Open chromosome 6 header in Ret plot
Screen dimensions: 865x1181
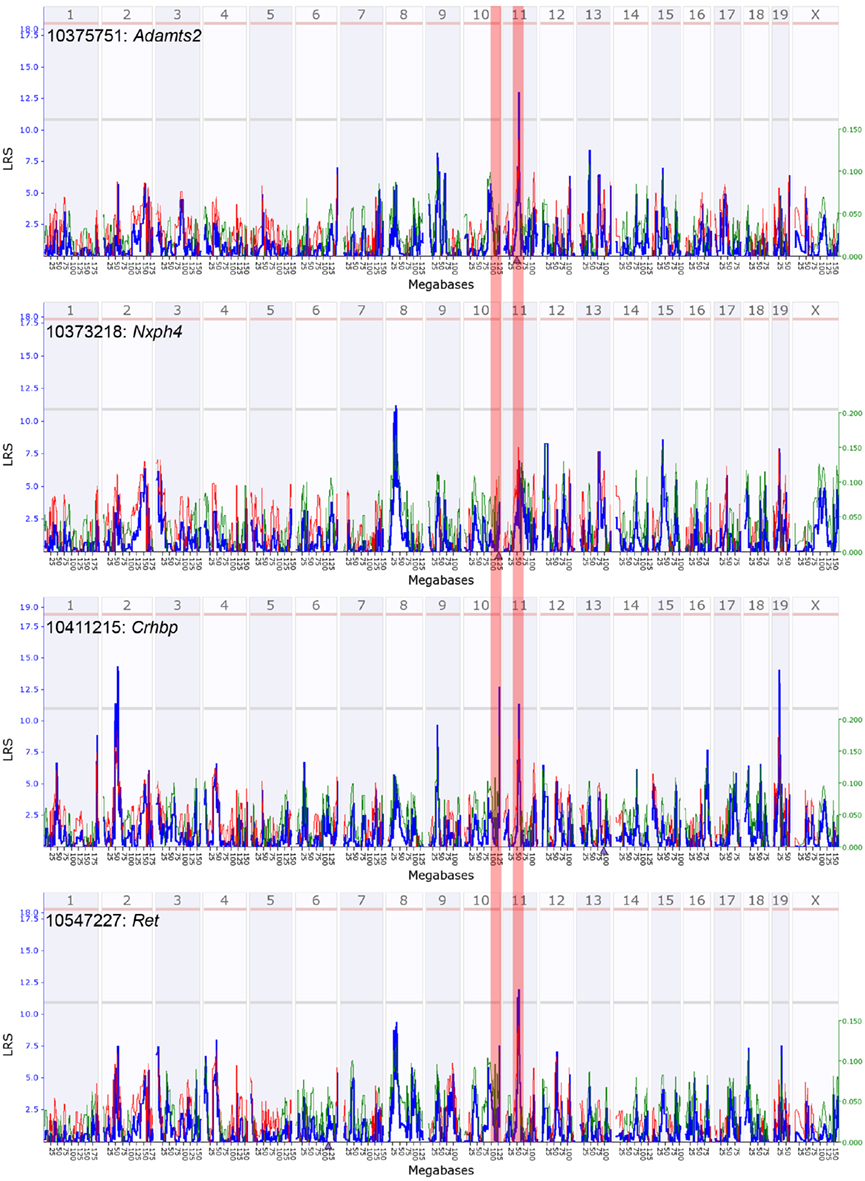(316, 900)
